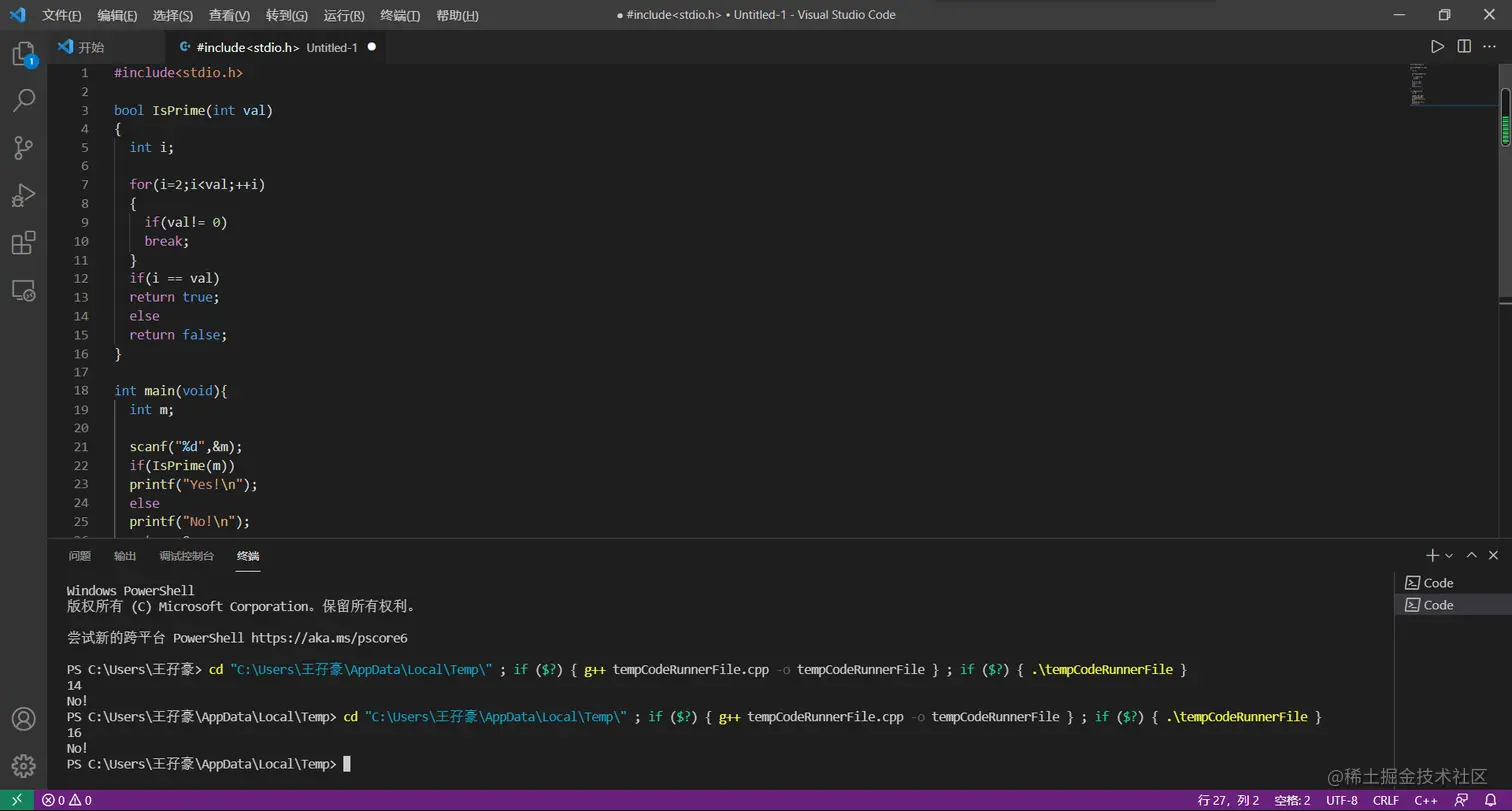Viewport: 1512px width, 811px height.
Task: Open the Source Control view
Action: (23, 148)
